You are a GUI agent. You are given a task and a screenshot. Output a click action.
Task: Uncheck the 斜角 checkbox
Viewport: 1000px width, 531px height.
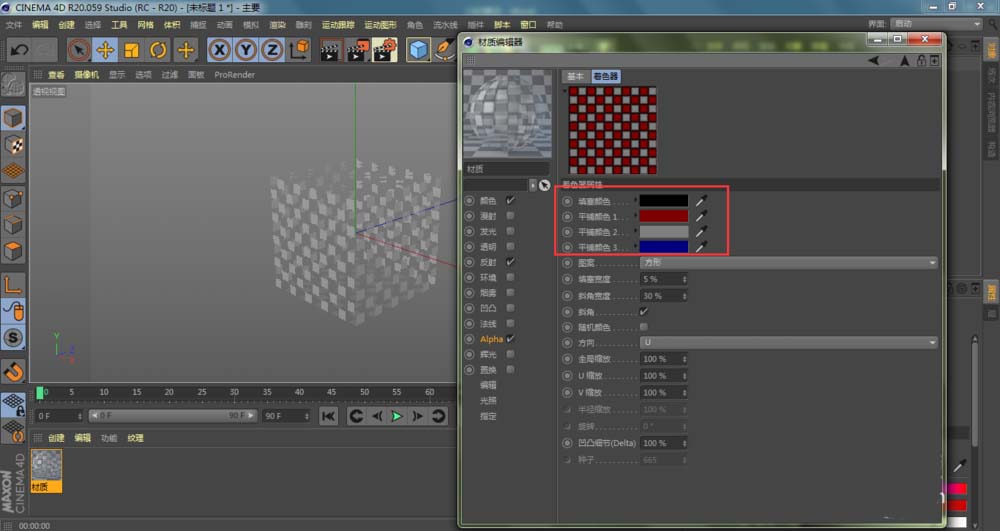click(643, 312)
